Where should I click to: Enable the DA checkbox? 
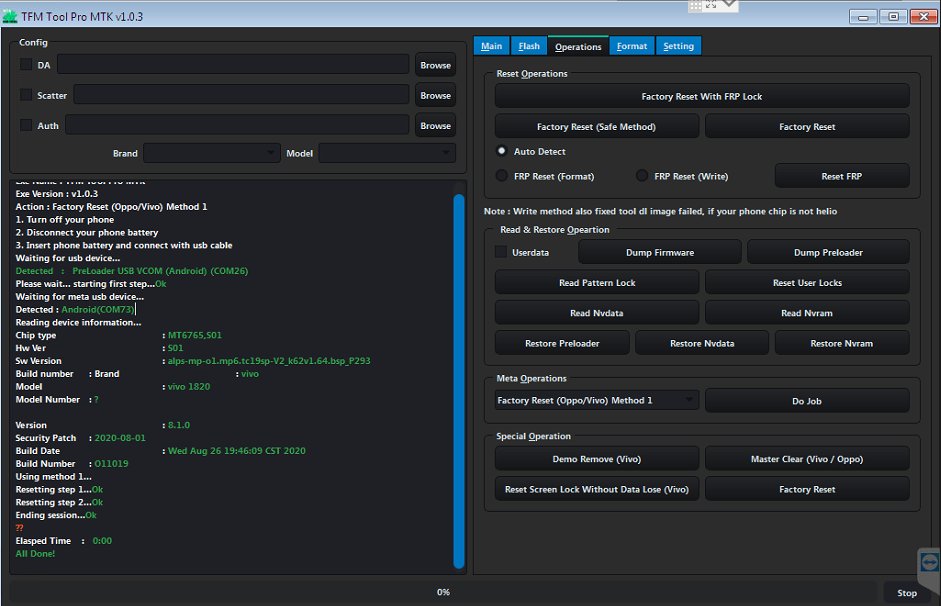[25, 64]
